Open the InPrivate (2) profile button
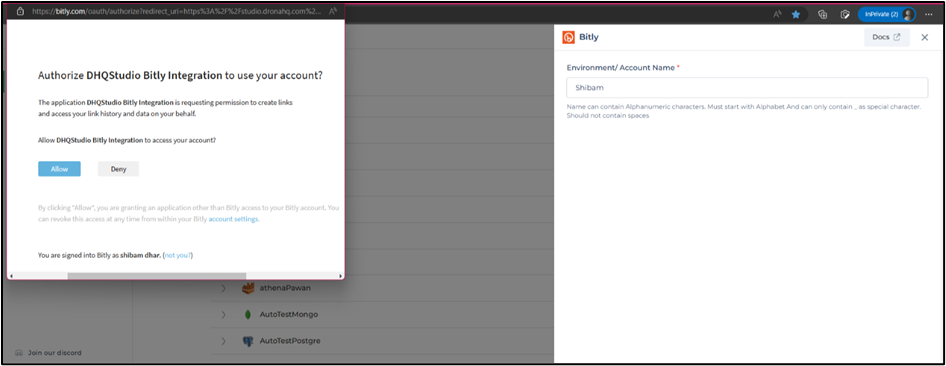 [886, 14]
